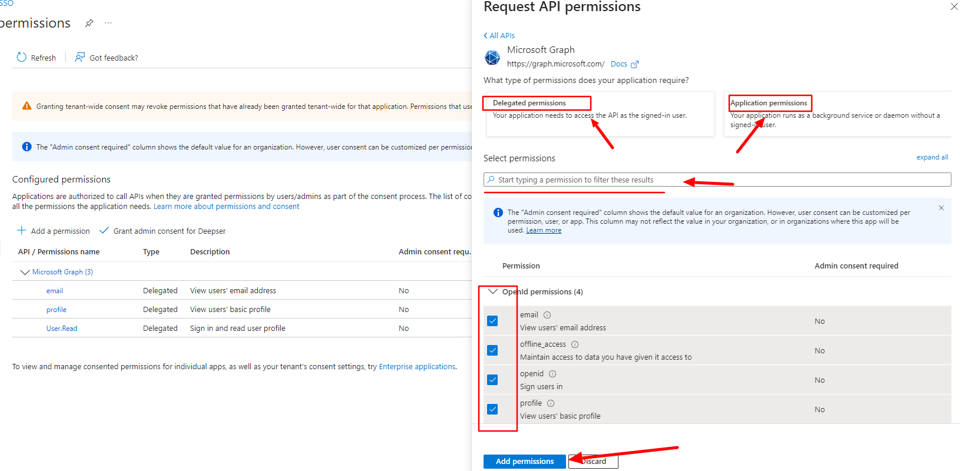The image size is (960, 471).
Task: Click the info icon next to openid
Action: coord(552,374)
